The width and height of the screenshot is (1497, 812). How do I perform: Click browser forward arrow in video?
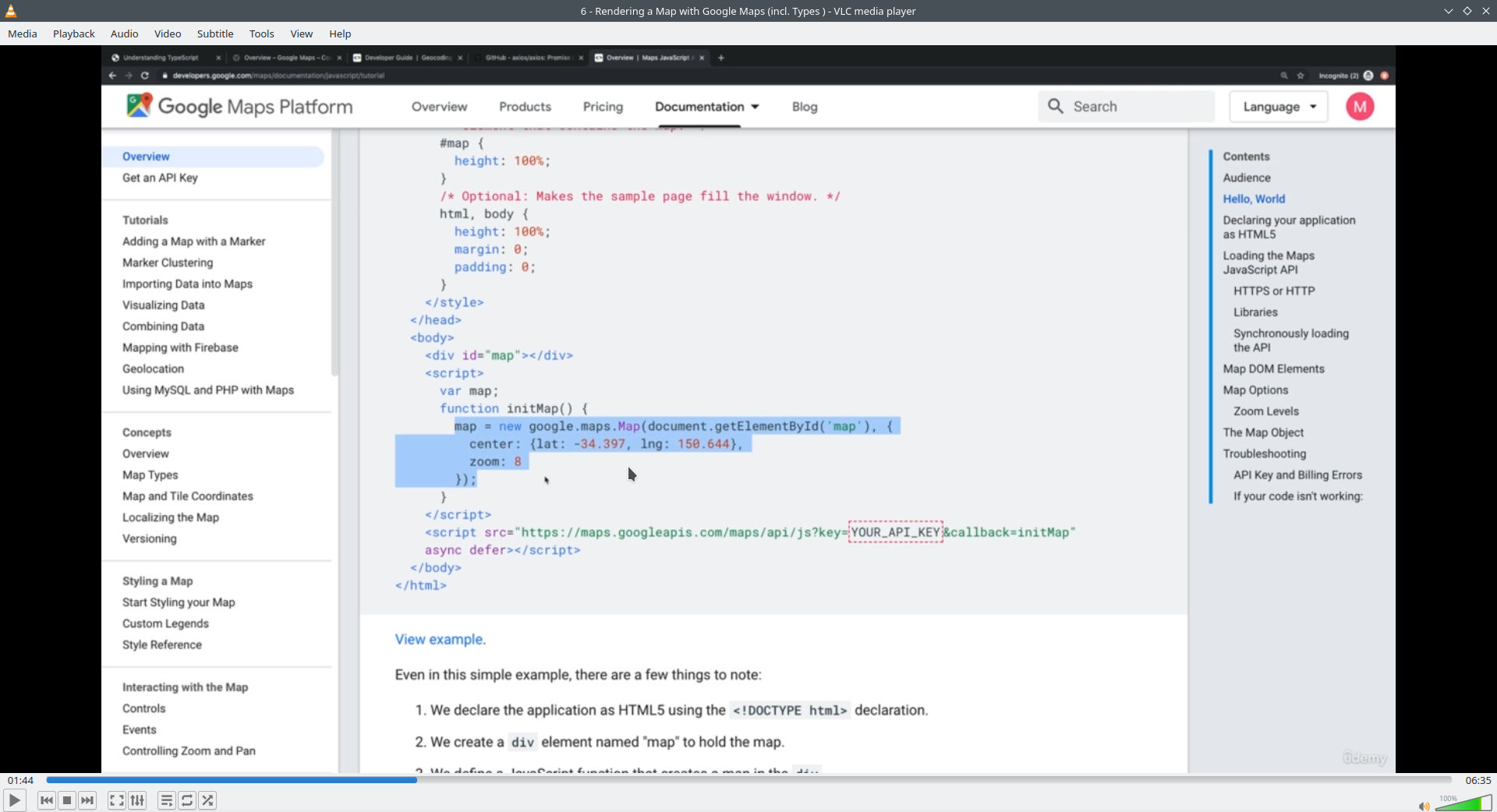[129, 76]
